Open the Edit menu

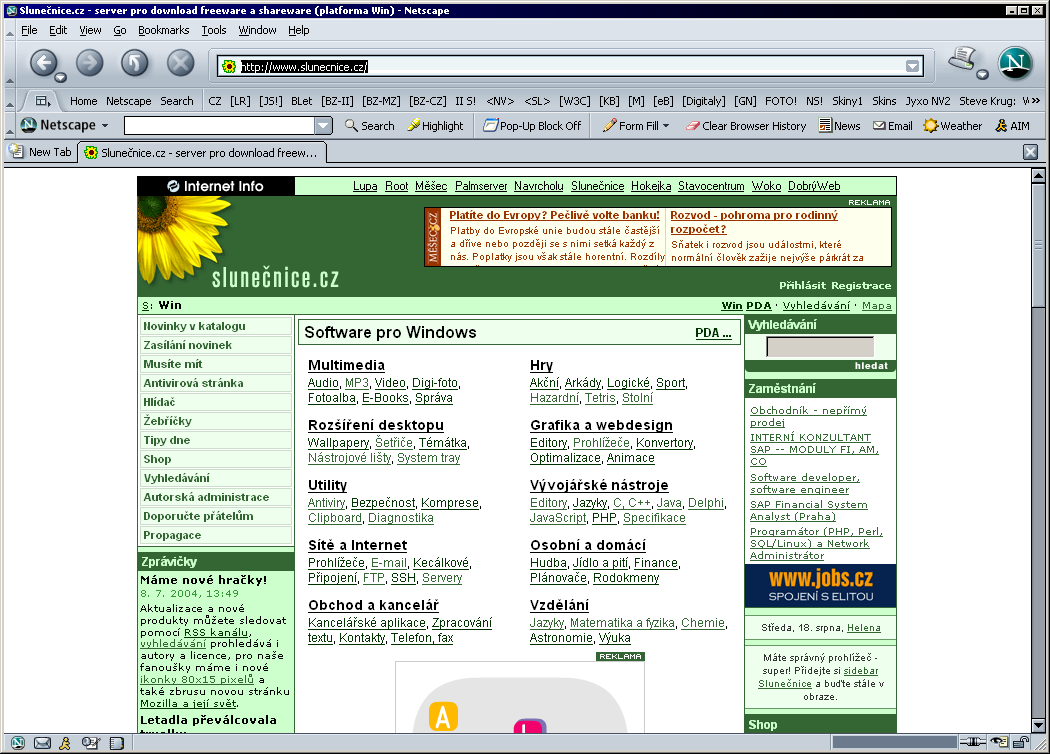point(58,30)
